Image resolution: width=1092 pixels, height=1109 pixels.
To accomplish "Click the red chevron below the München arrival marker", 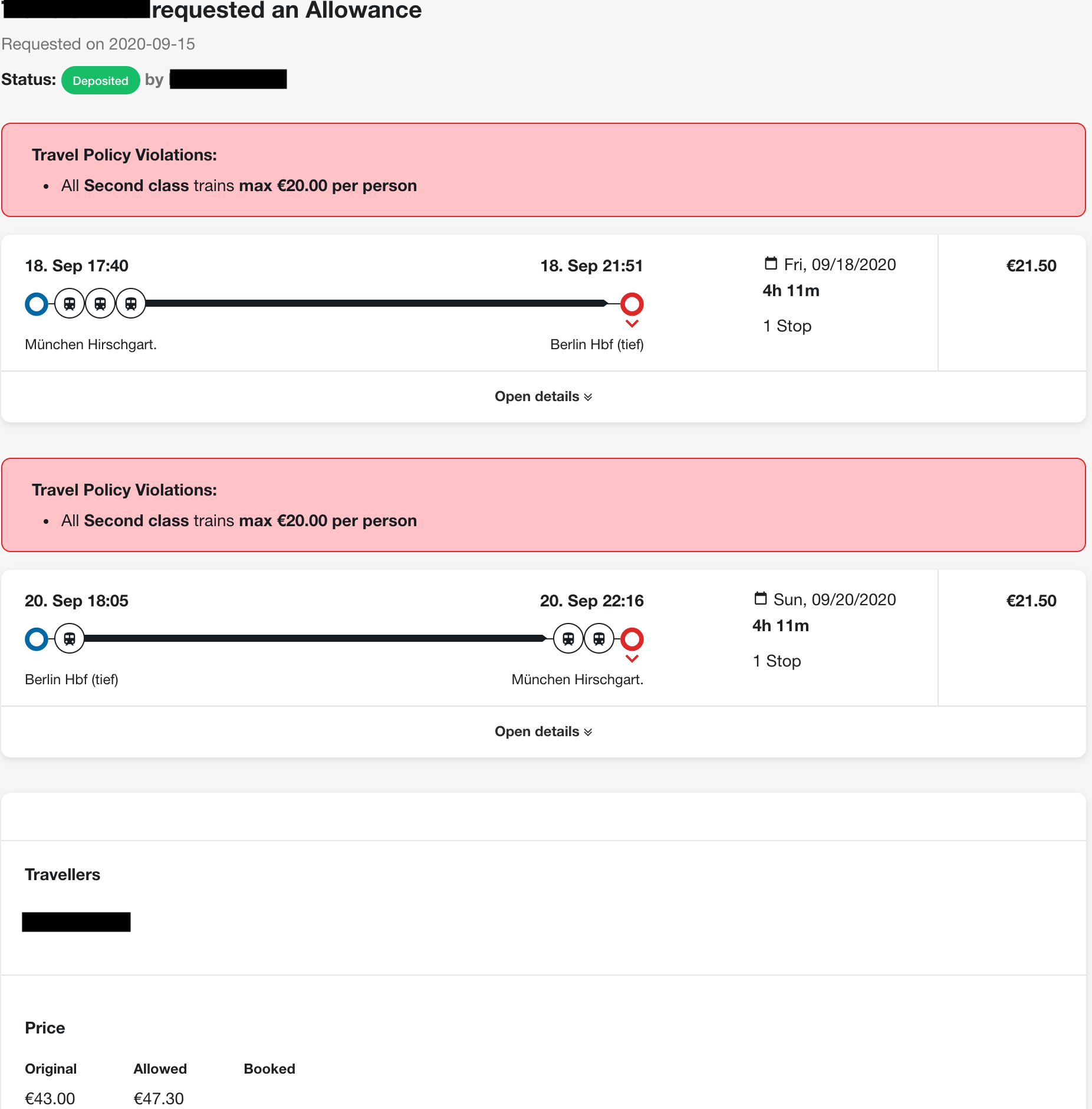I will (x=632, y=659).
